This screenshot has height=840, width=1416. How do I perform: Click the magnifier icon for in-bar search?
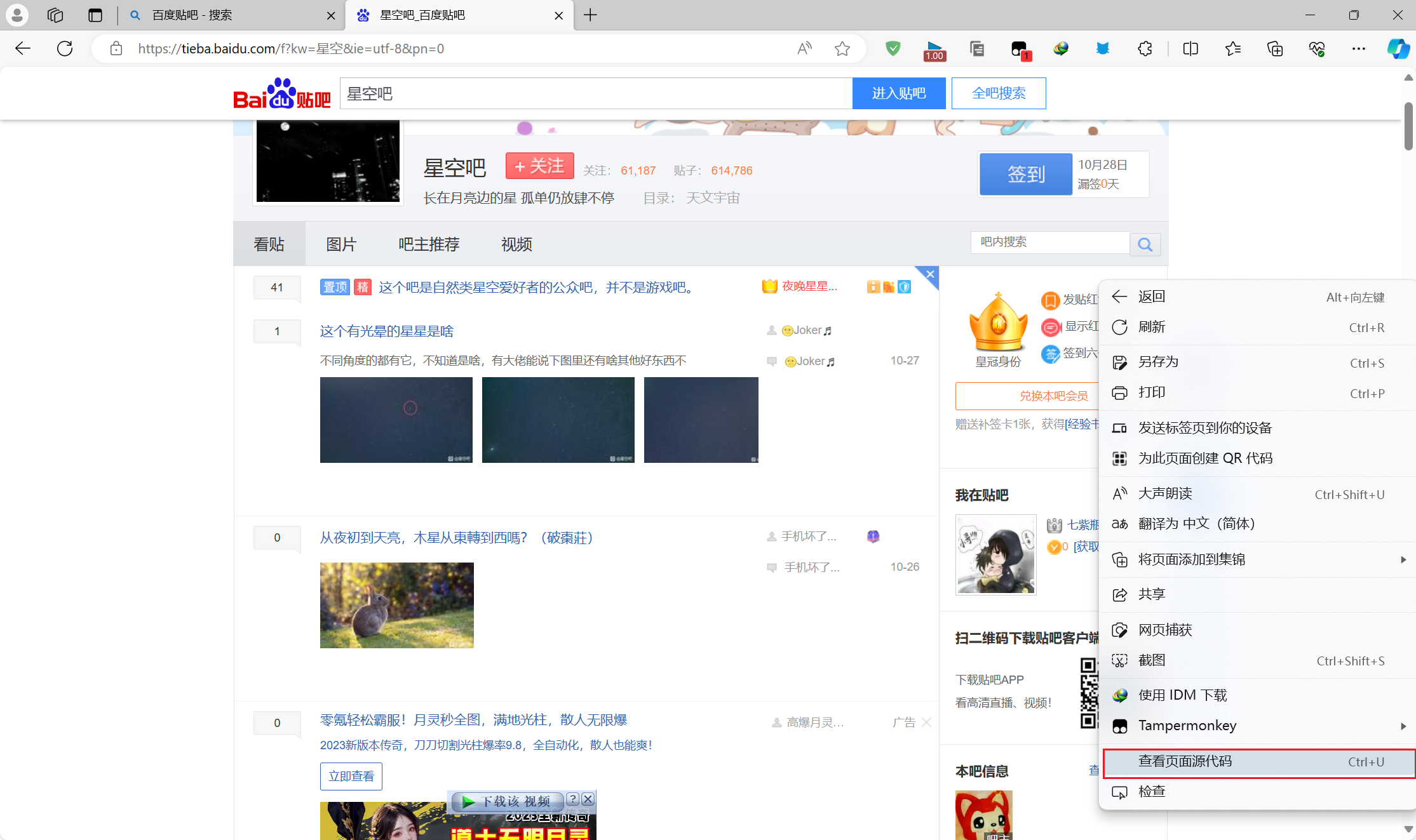pos(1145,244)
